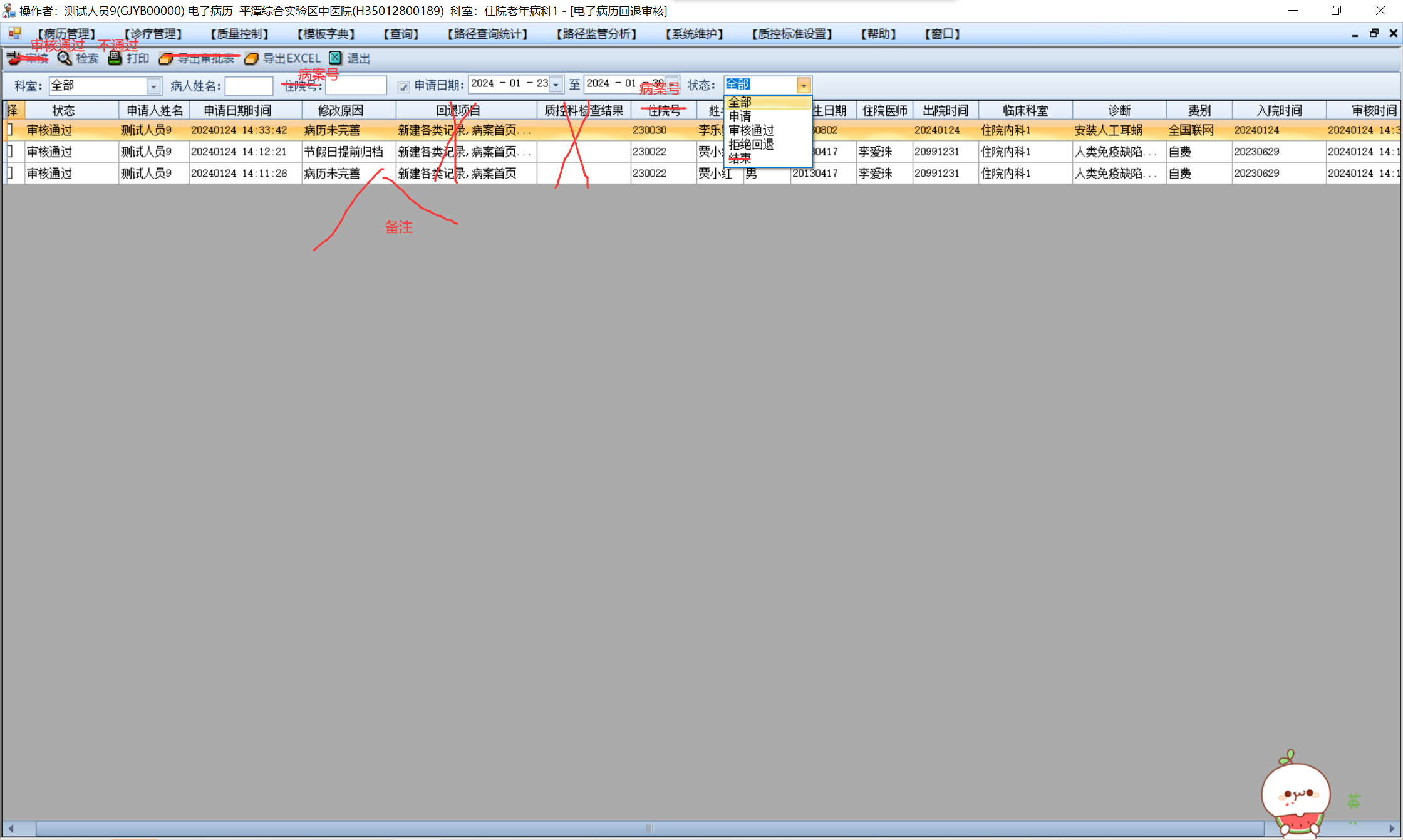Image resolution: width=1403 pixels, height=840 pixels.
Task: Expand the 科室 department dropdown
Action: point(153,86)
